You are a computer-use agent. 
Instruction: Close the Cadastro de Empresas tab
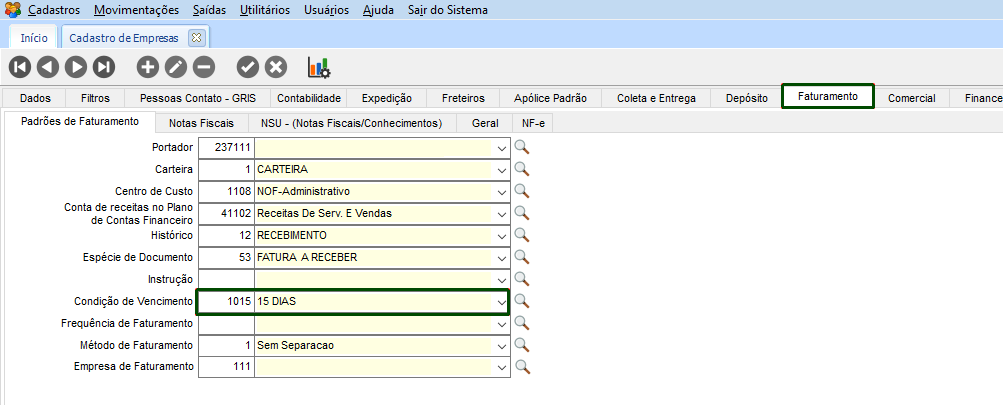point(196,38)
